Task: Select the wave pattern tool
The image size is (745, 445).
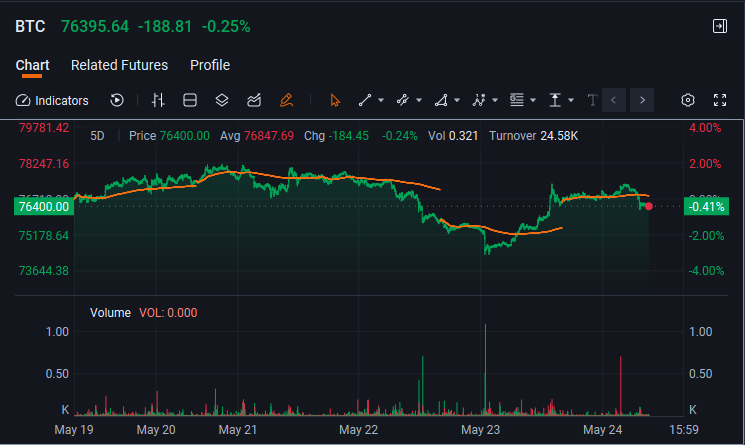Action: pyautogui.click(x=479, y=100)
